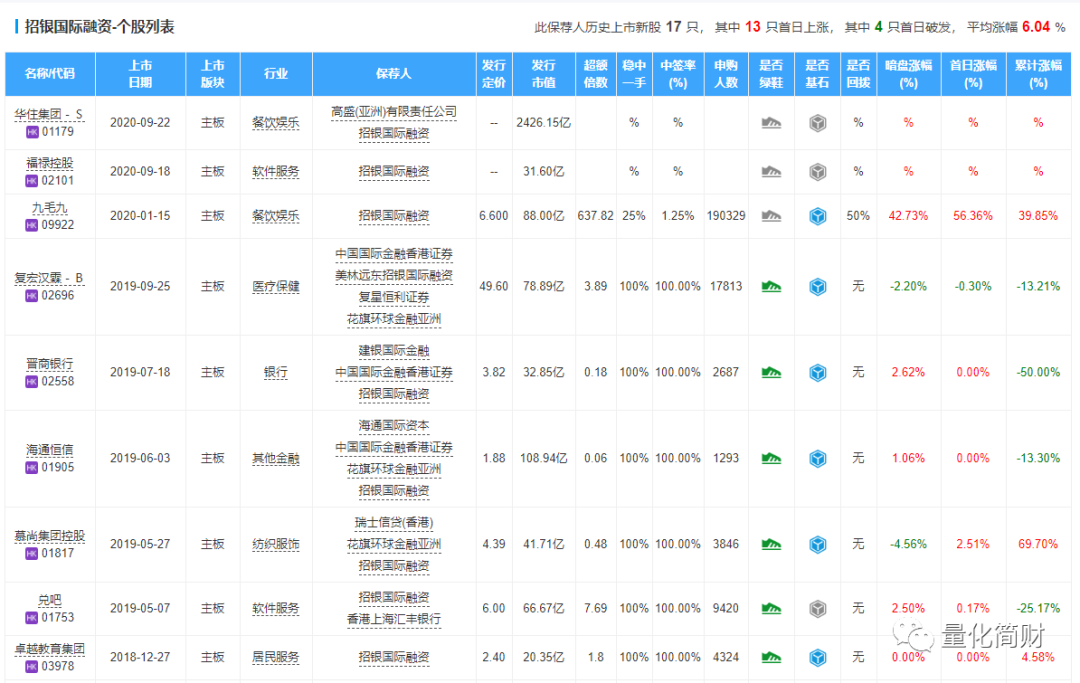Image resolution: width=1080 pixels, height=683 pixels.
Task: Click the HK badge beside code 02696
Action: click(32, 296)
